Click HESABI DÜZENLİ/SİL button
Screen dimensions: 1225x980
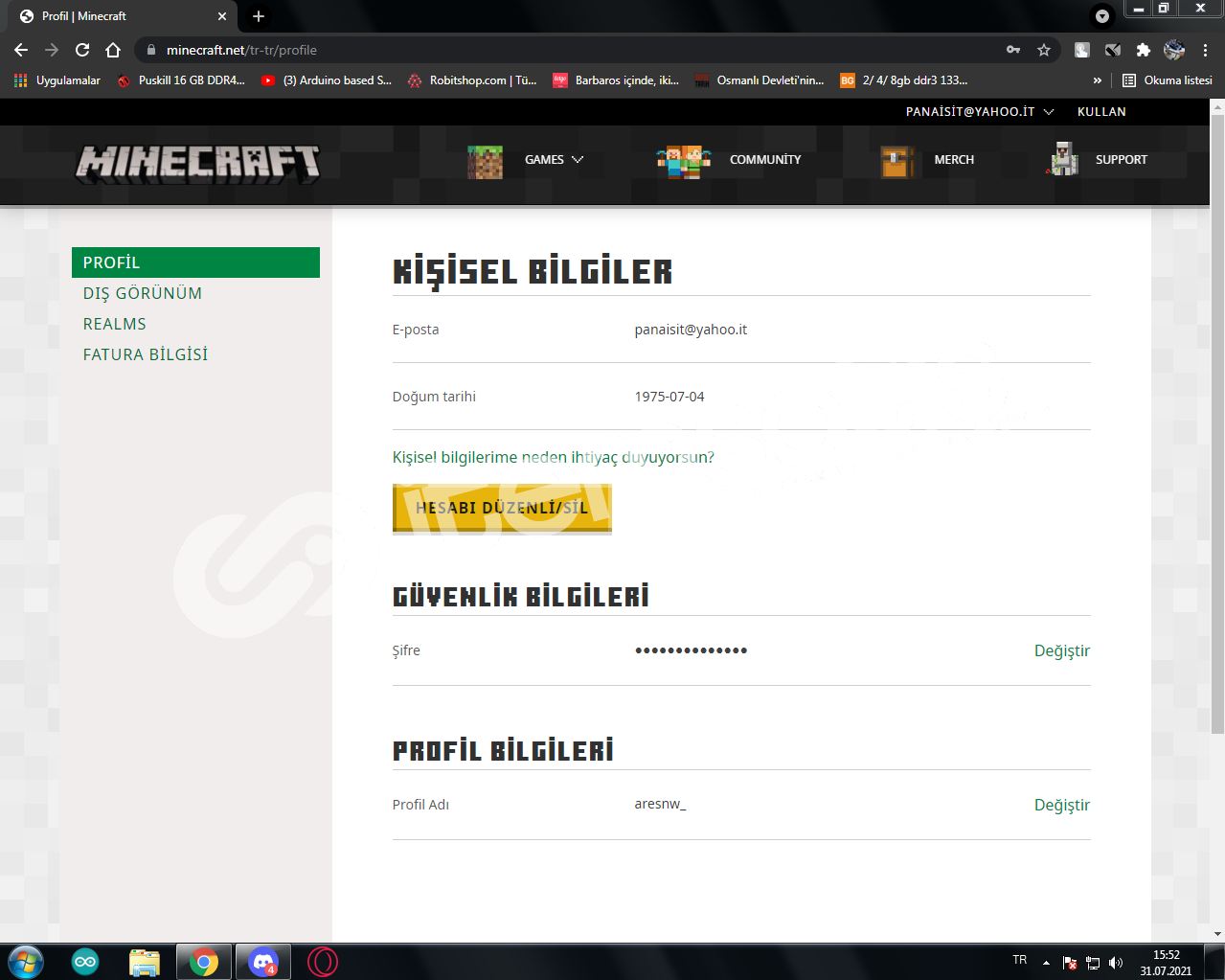[502, 508]
